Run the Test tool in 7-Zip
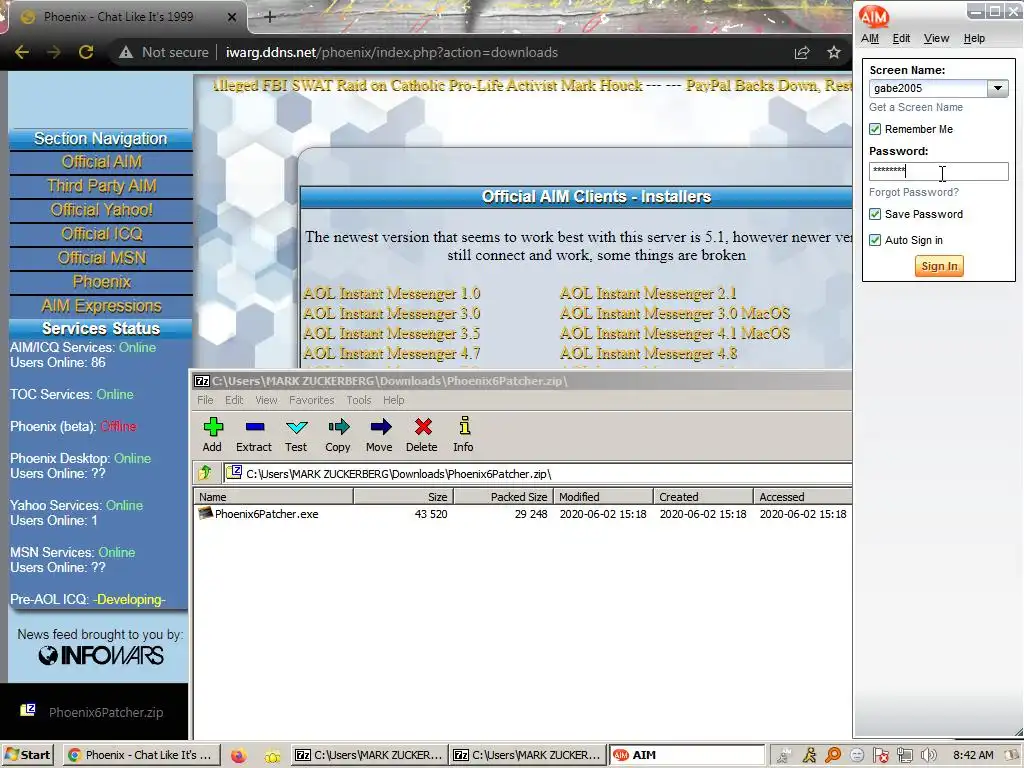Screen dimensions: 1024x768 point(296,428)
